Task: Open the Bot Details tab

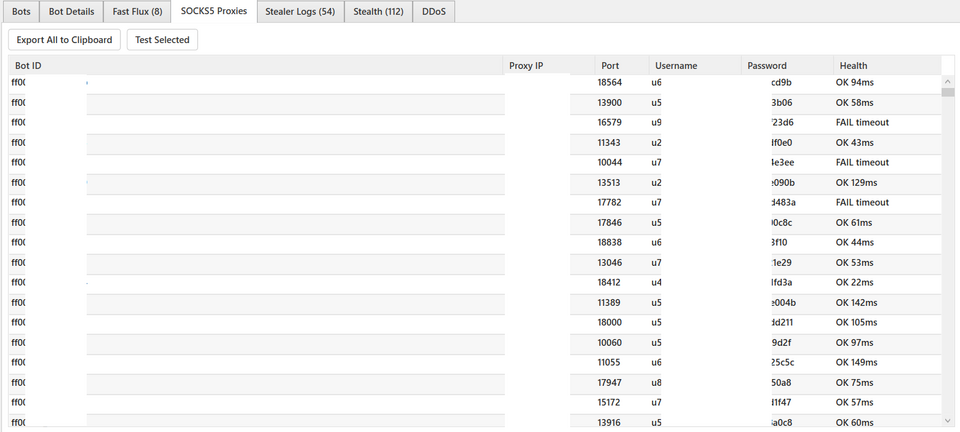Action: point(72,12)
